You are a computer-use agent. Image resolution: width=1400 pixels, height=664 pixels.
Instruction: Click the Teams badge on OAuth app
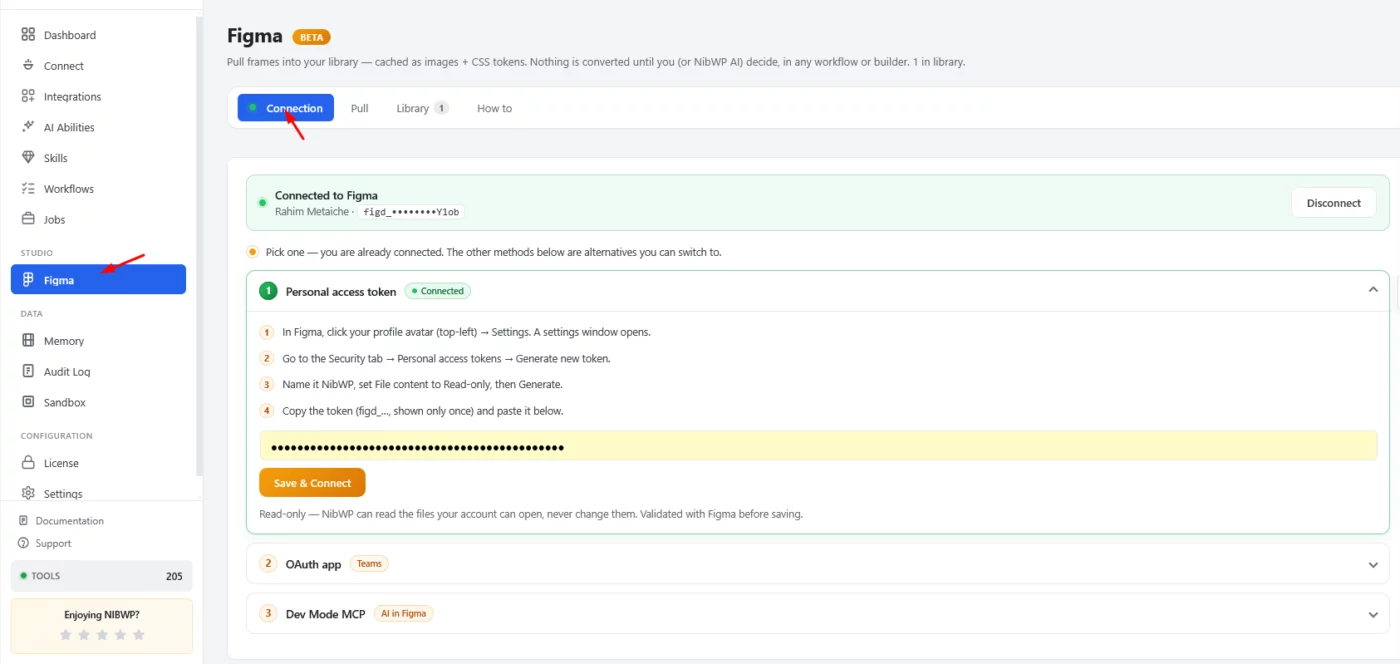(x=370, y=564)
